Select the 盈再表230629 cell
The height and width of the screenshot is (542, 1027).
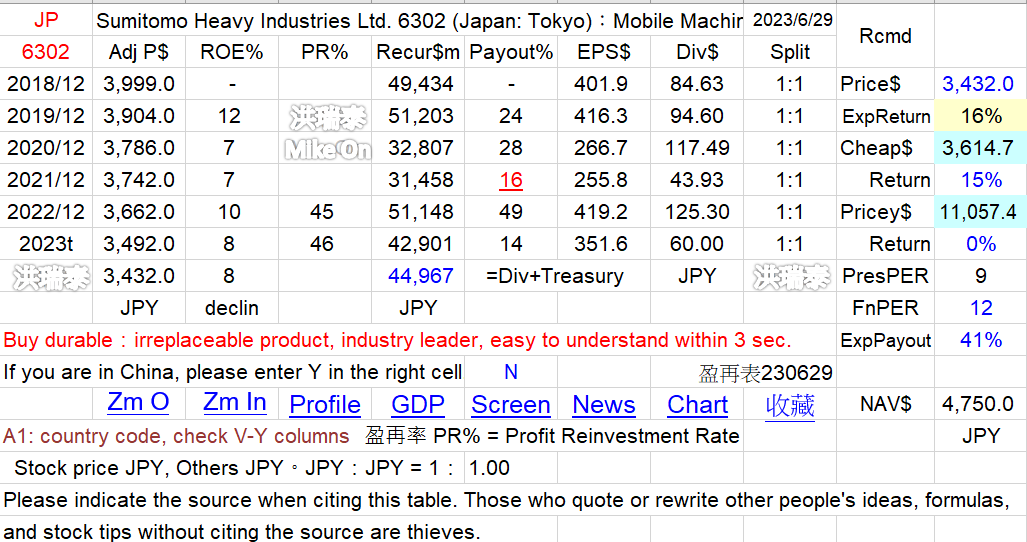click(x=765, y=373)
